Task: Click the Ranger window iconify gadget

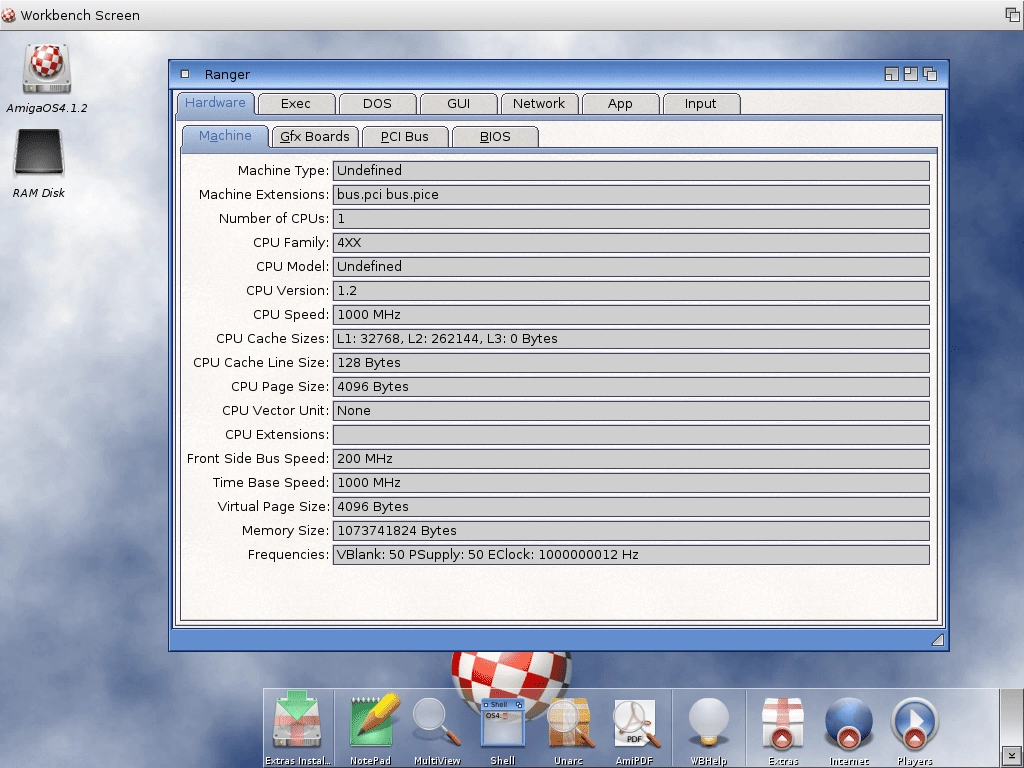Action: (891, 74)
